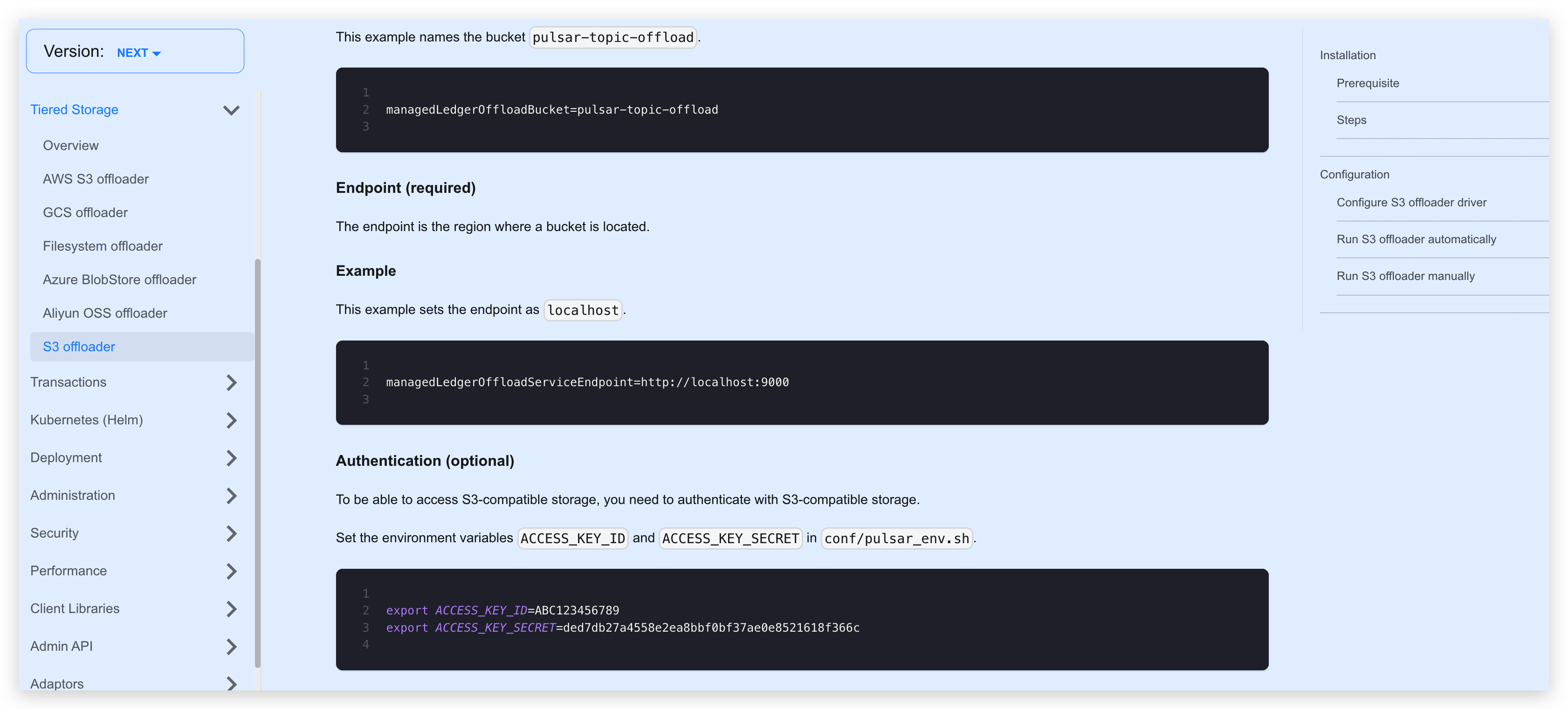The image size is (1568, 709).
Task: Expand the Performance chevron arrow
Action: [231, 571]
